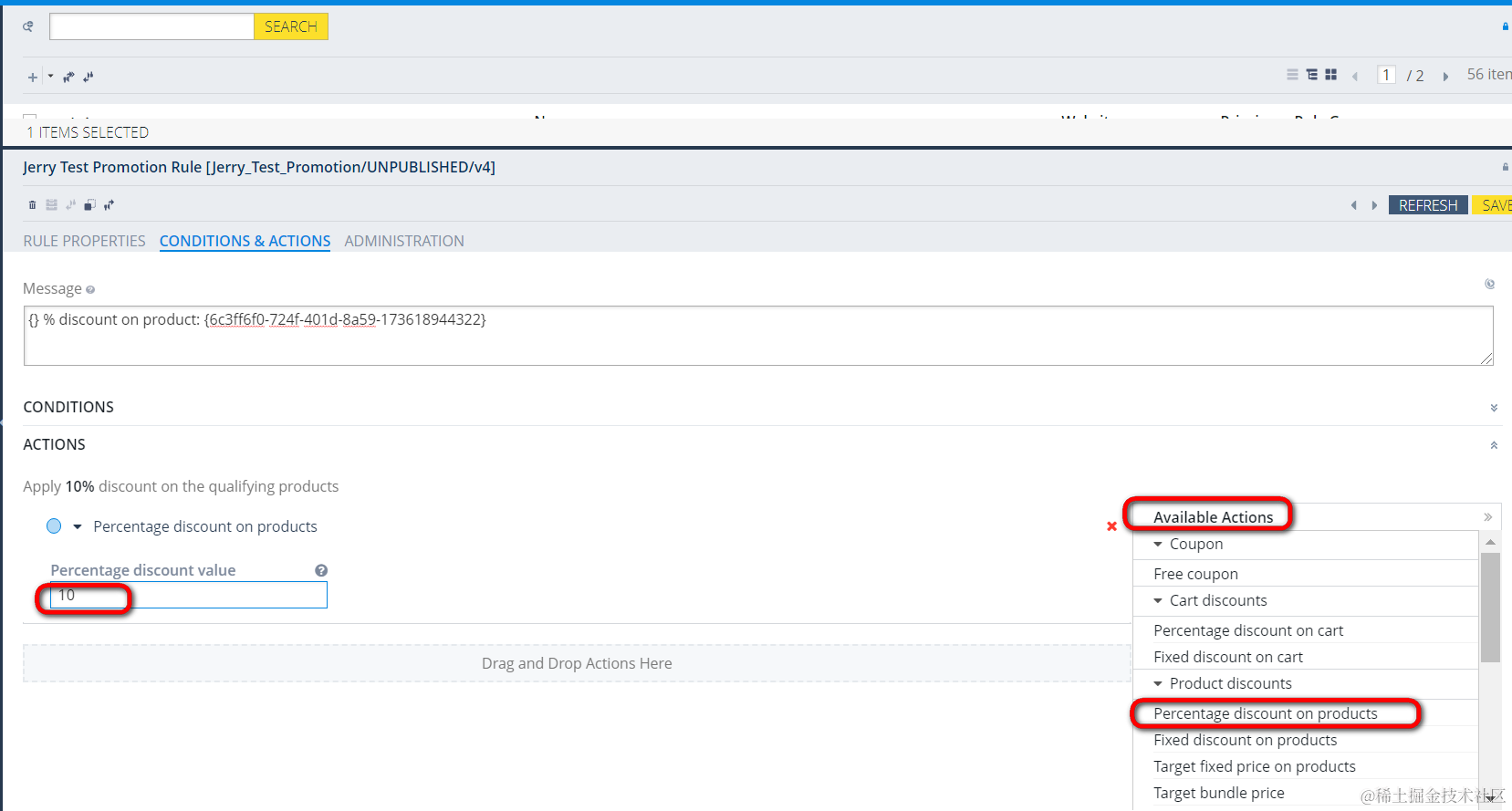Viewport: 1512px width, 811px height.
Task: Click the plus icon to create item
Action: pyautogui.click(x=33, y=78)
